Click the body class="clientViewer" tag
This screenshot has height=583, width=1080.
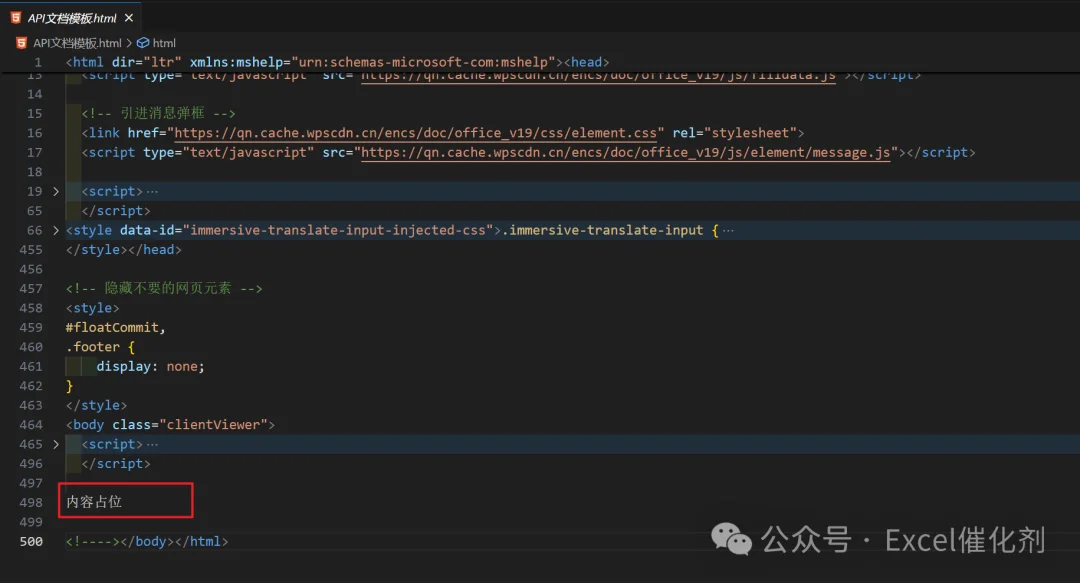[170, 425]
